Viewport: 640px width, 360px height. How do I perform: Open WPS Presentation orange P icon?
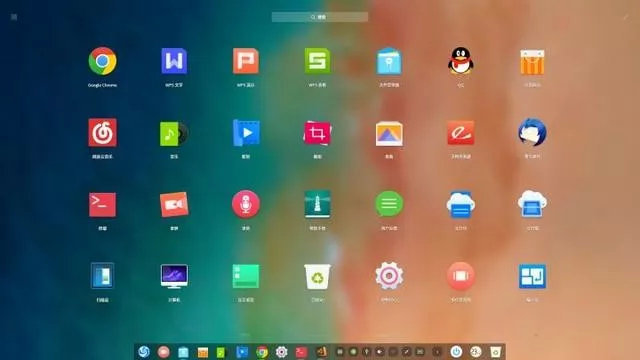pos(246,61)
